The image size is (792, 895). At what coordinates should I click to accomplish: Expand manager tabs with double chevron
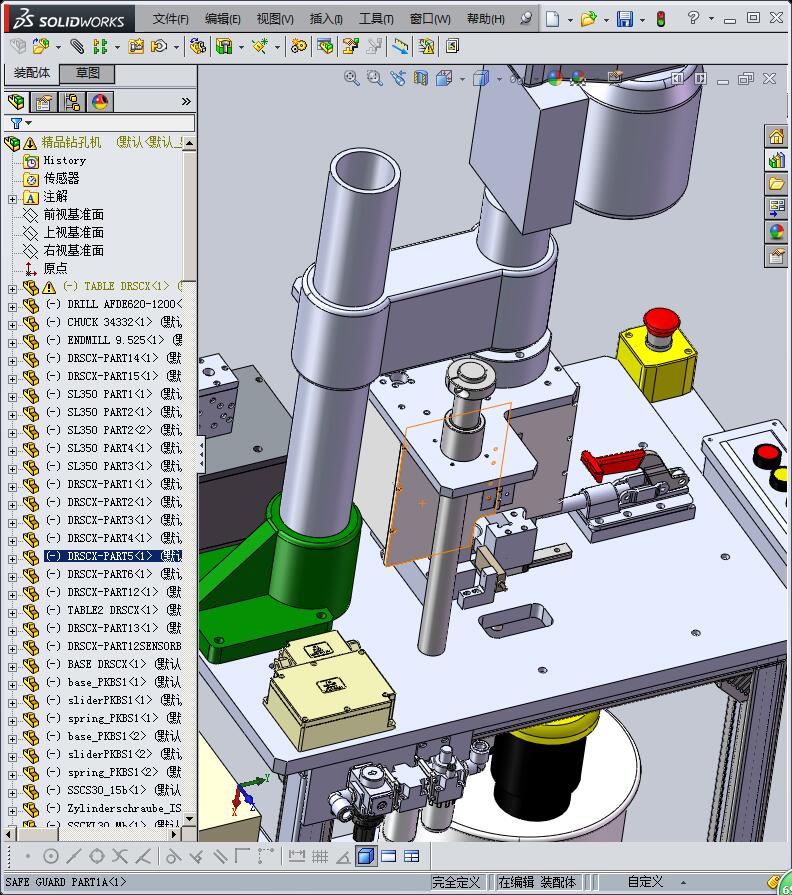click(186, 102)
